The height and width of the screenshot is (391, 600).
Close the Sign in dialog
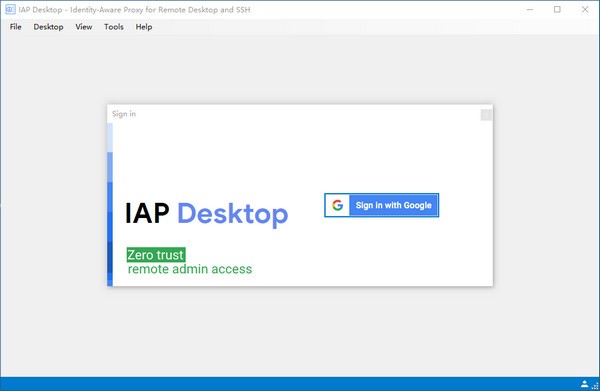point(486,114)
